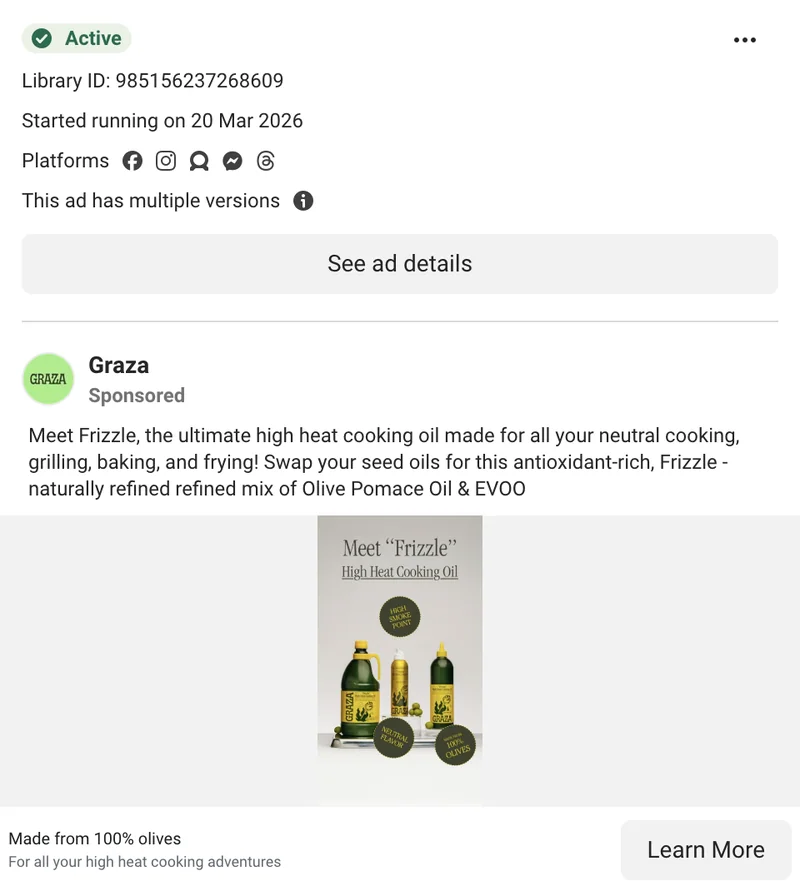
Task: Click the Threads platform icon
Action: pyautogui.click(x=265, y=161)
